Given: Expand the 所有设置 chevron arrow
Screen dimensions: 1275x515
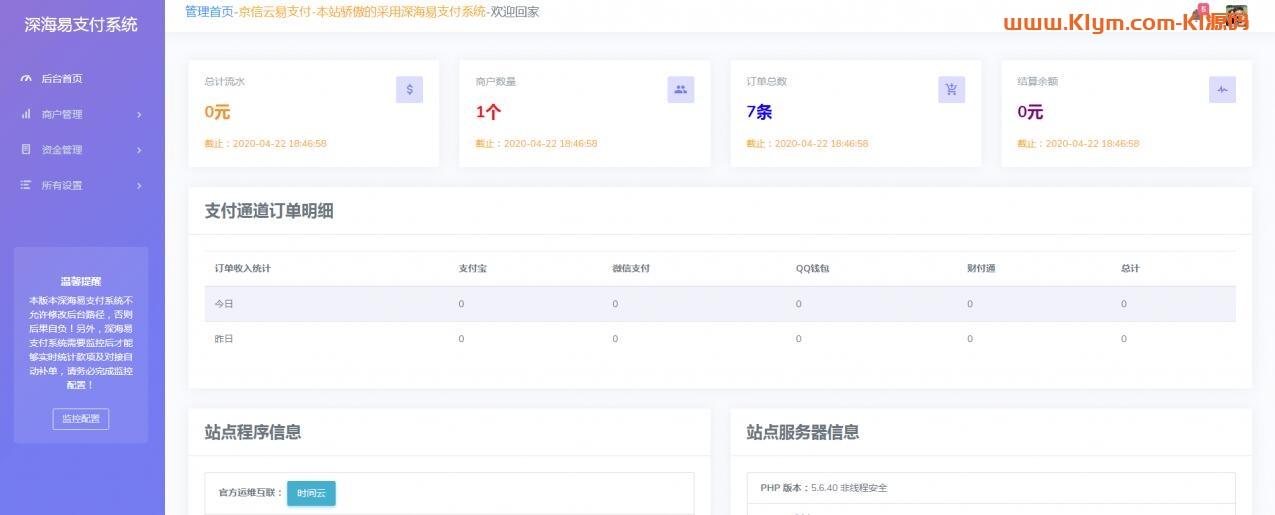Looking at the screenshot, I should coord(139,186).
